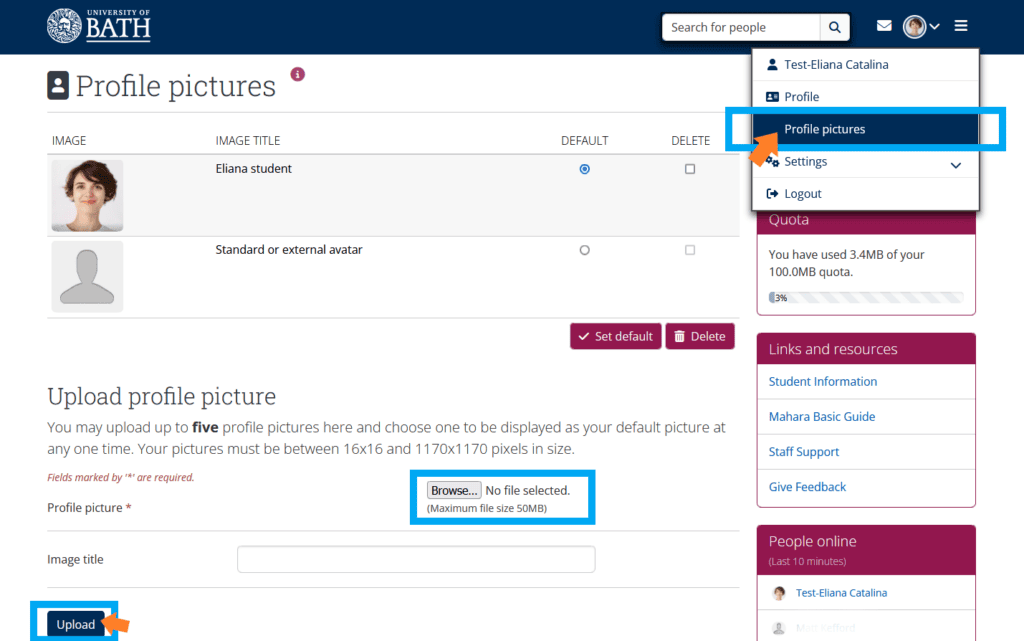Tick delete checkbox for Eliana student
The width and height of the screenshot is (1024, 641).
[x=690, y=169]
